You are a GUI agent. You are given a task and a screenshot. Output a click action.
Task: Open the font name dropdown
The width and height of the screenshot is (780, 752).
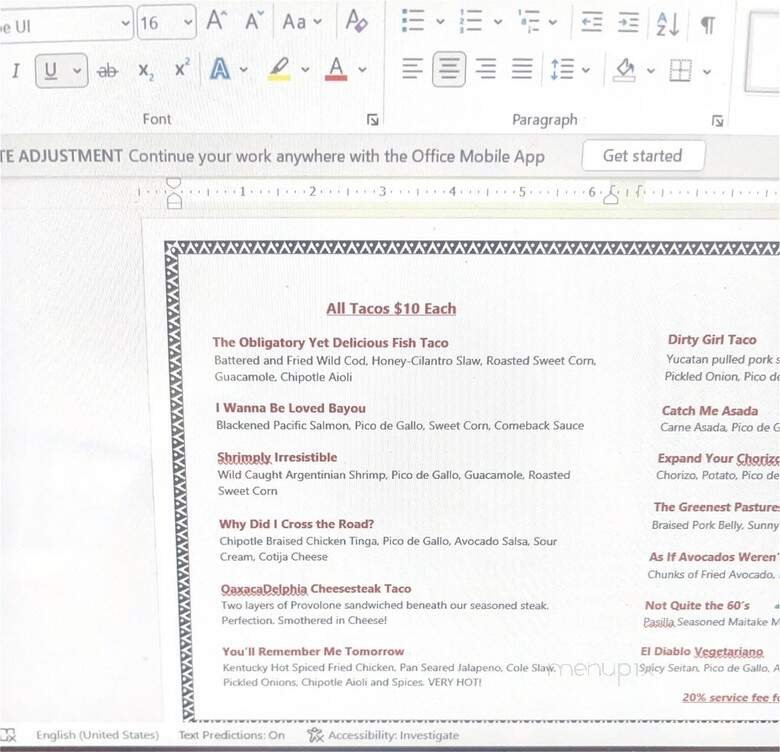(125, 23)
